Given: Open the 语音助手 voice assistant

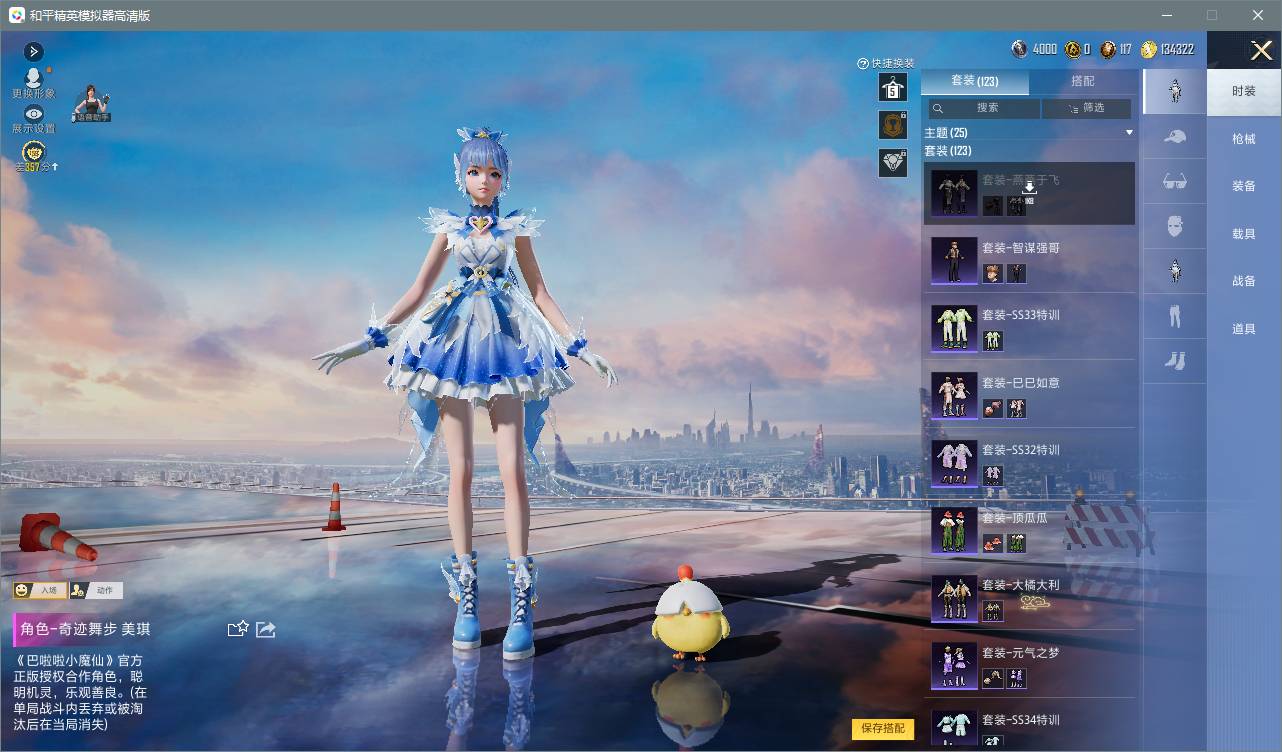Looking at the screenshot, I should [x=91, y=104].
